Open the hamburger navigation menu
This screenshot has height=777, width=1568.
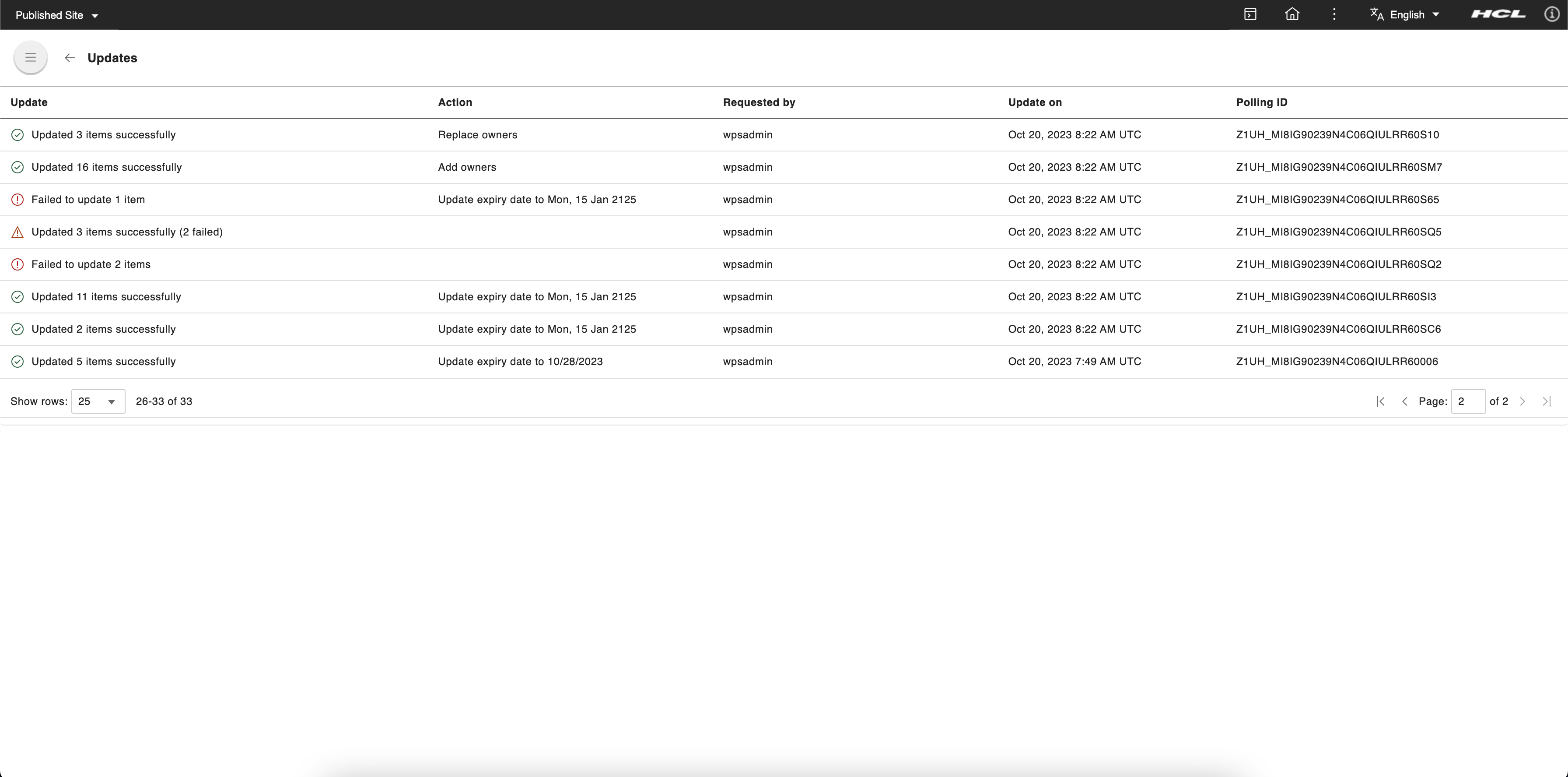click(31, 58)
